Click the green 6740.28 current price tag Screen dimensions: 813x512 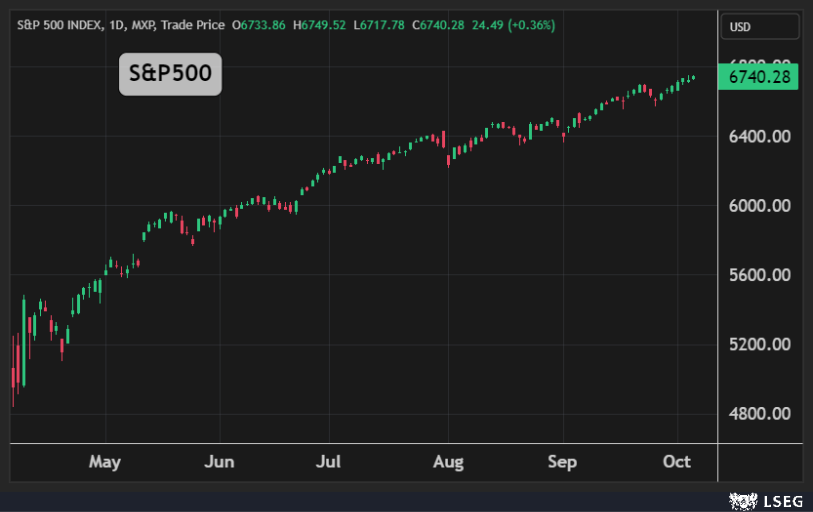pyautogui.click(x=759, y=76)
